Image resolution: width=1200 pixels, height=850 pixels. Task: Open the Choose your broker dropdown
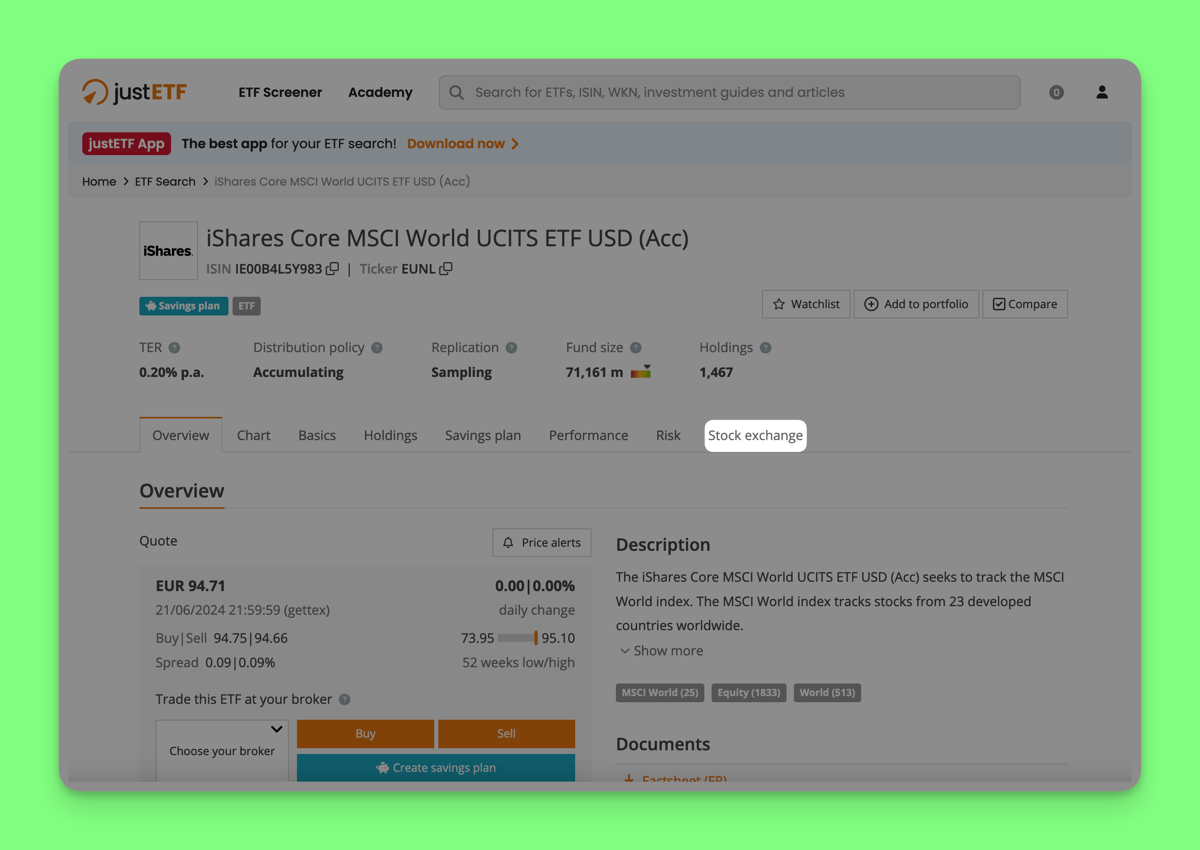(222, 750)
